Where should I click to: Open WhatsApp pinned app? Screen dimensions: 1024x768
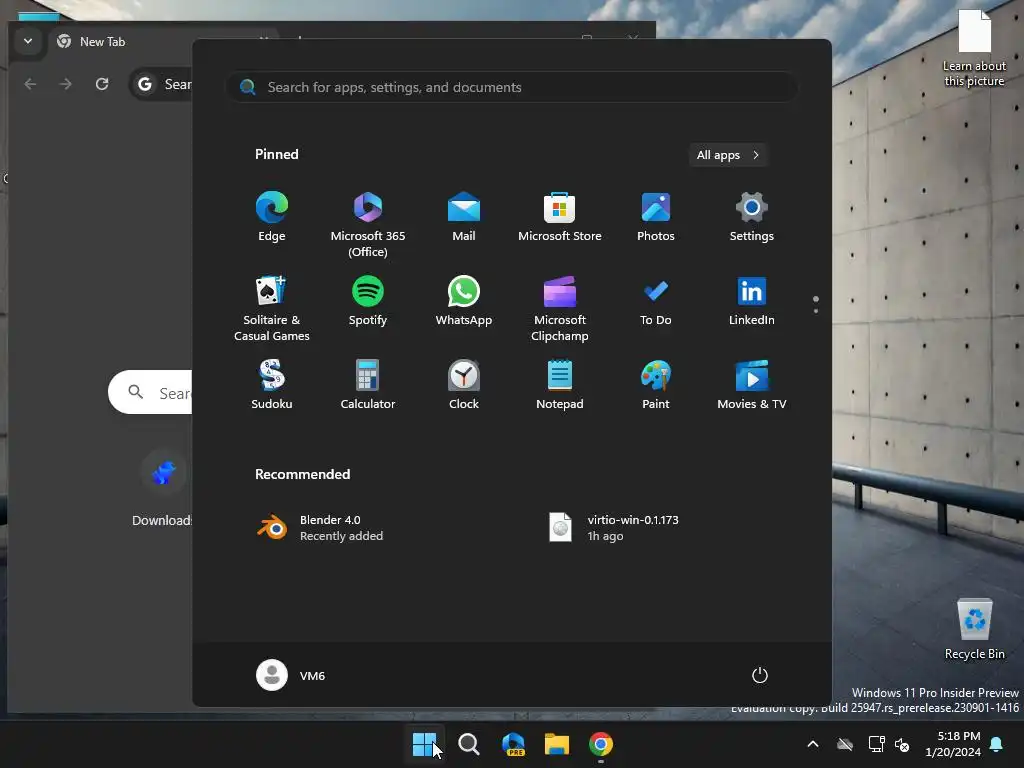[464, 301]
